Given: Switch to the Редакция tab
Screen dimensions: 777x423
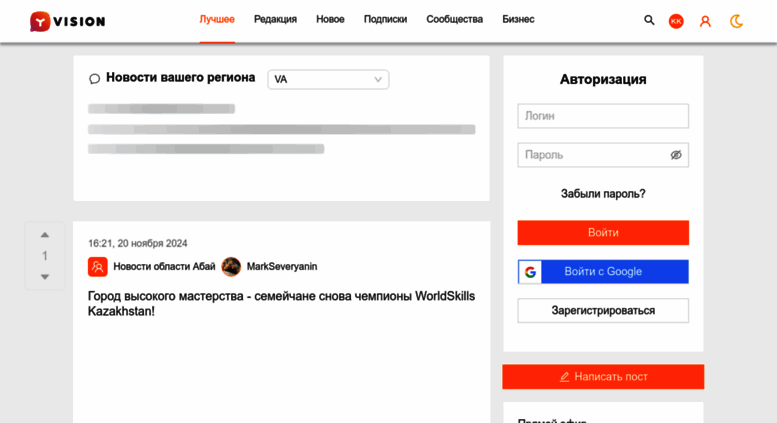Looking at the screenshot, I should 276,19.
